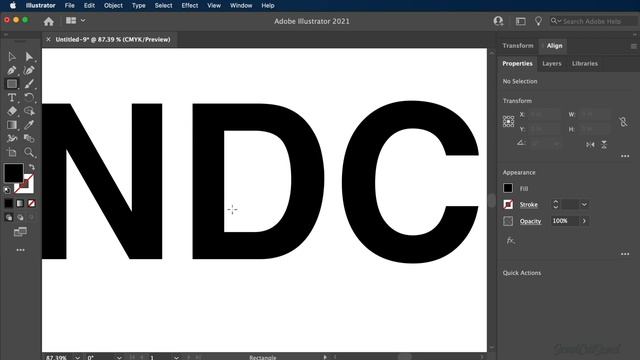Open the Effect menu
640x360 pixels.
pyautogui.click(x=189, y=6)
